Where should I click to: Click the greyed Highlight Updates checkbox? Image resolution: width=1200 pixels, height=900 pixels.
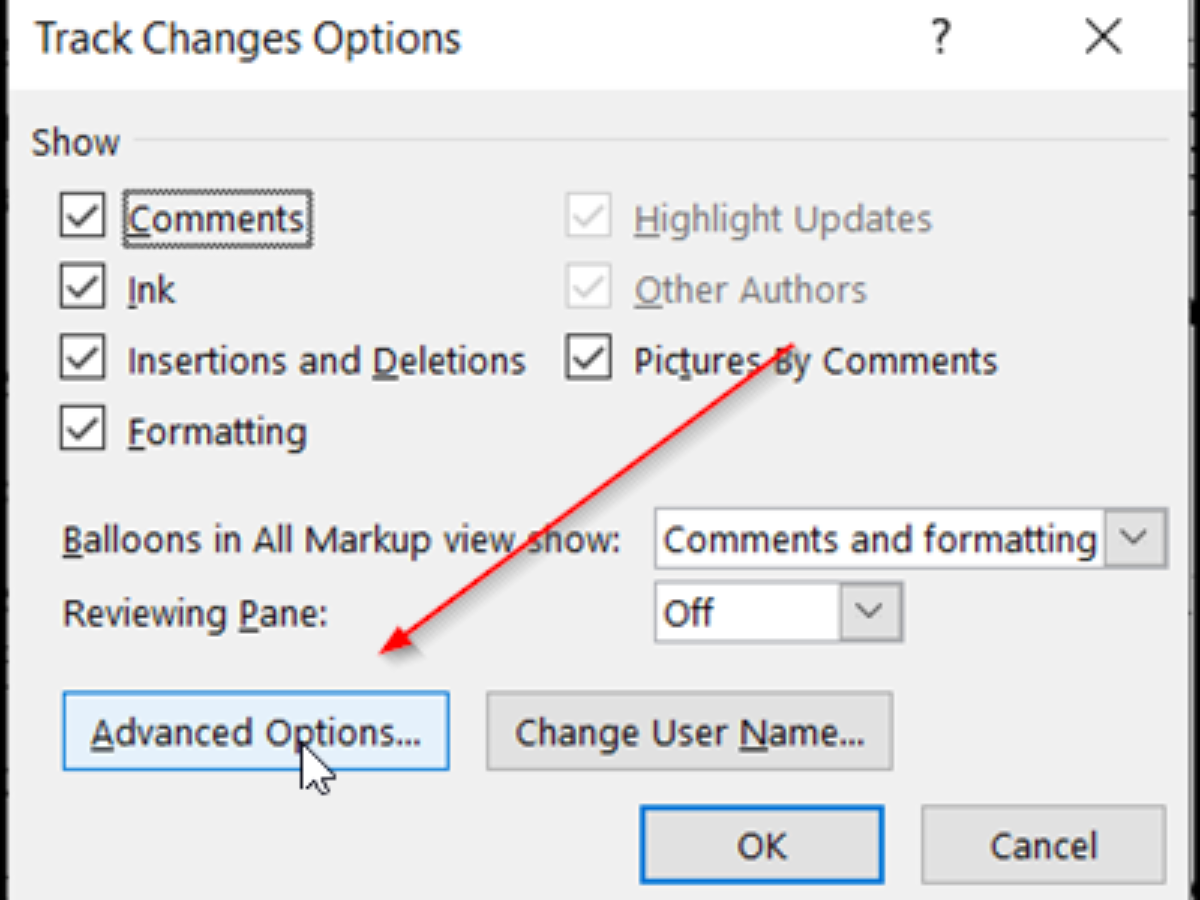(x=588, y=218)
